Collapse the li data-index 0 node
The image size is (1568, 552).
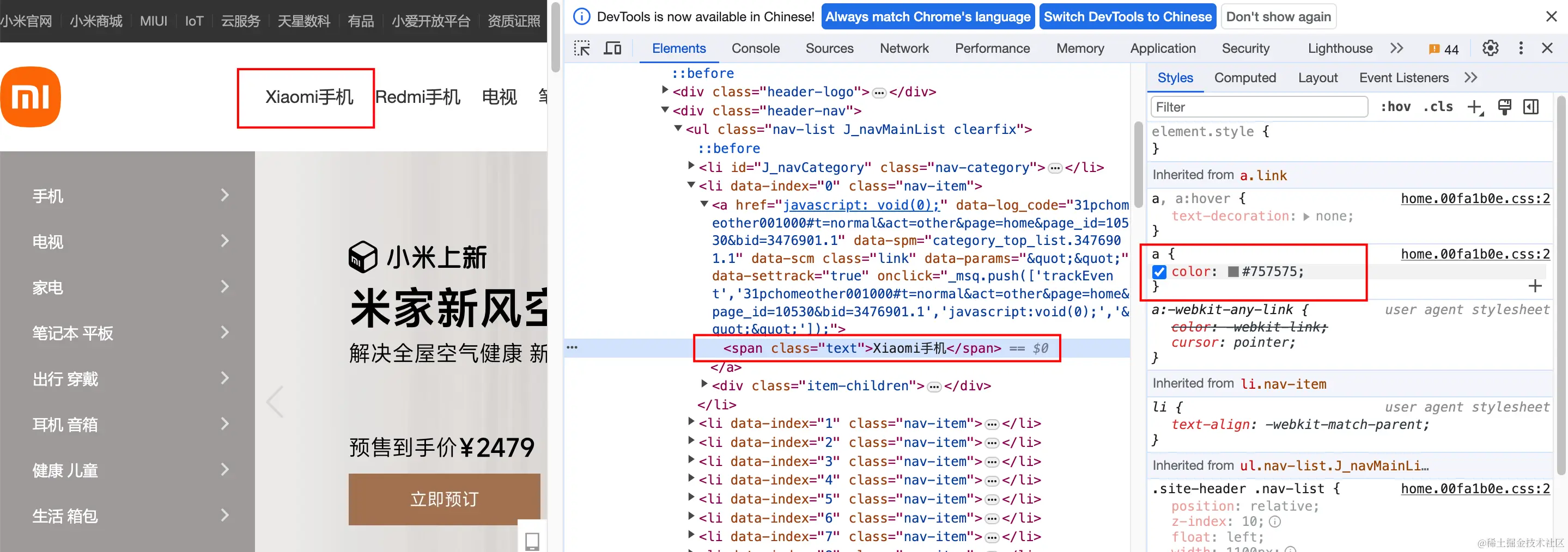tap(691, 185)
